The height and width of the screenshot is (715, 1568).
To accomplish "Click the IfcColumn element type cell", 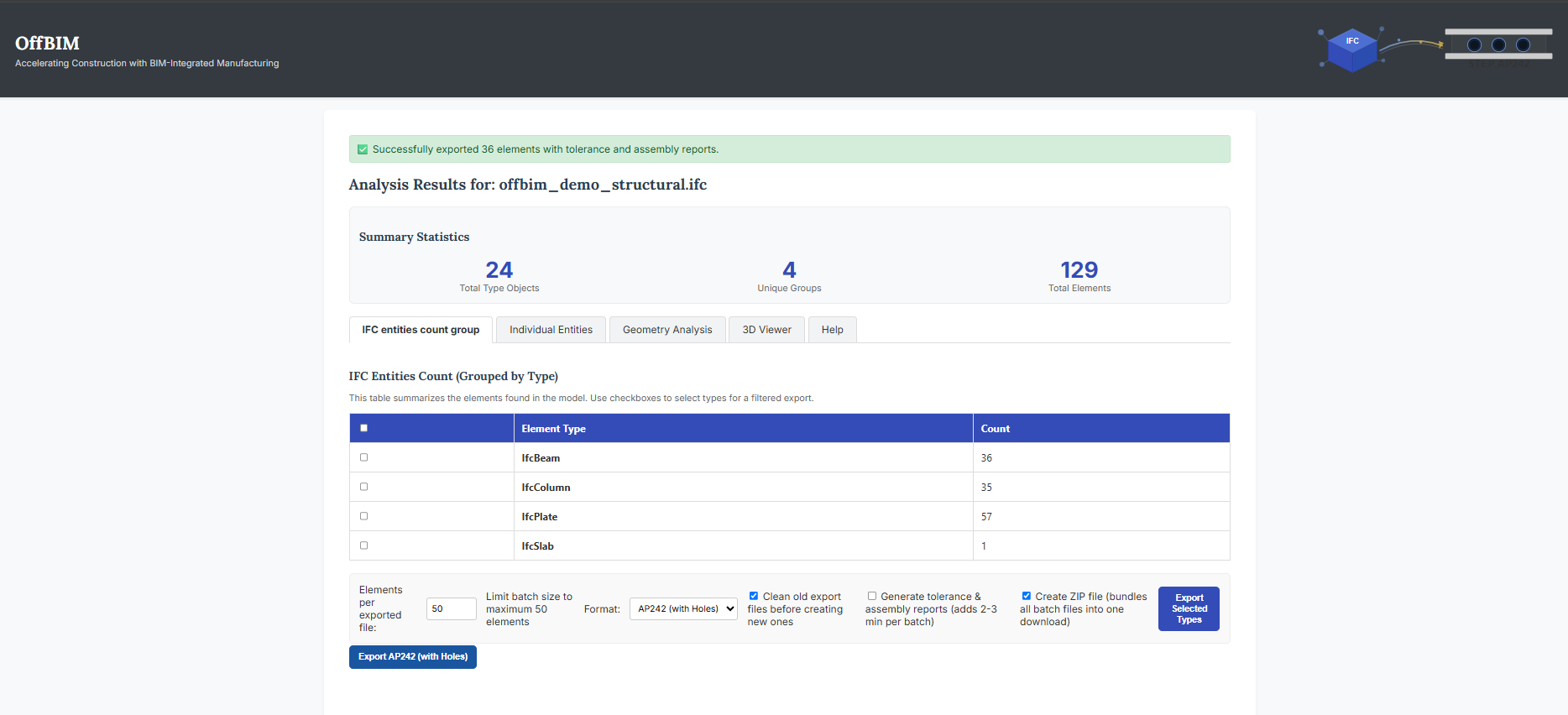I will click(743, 487).
